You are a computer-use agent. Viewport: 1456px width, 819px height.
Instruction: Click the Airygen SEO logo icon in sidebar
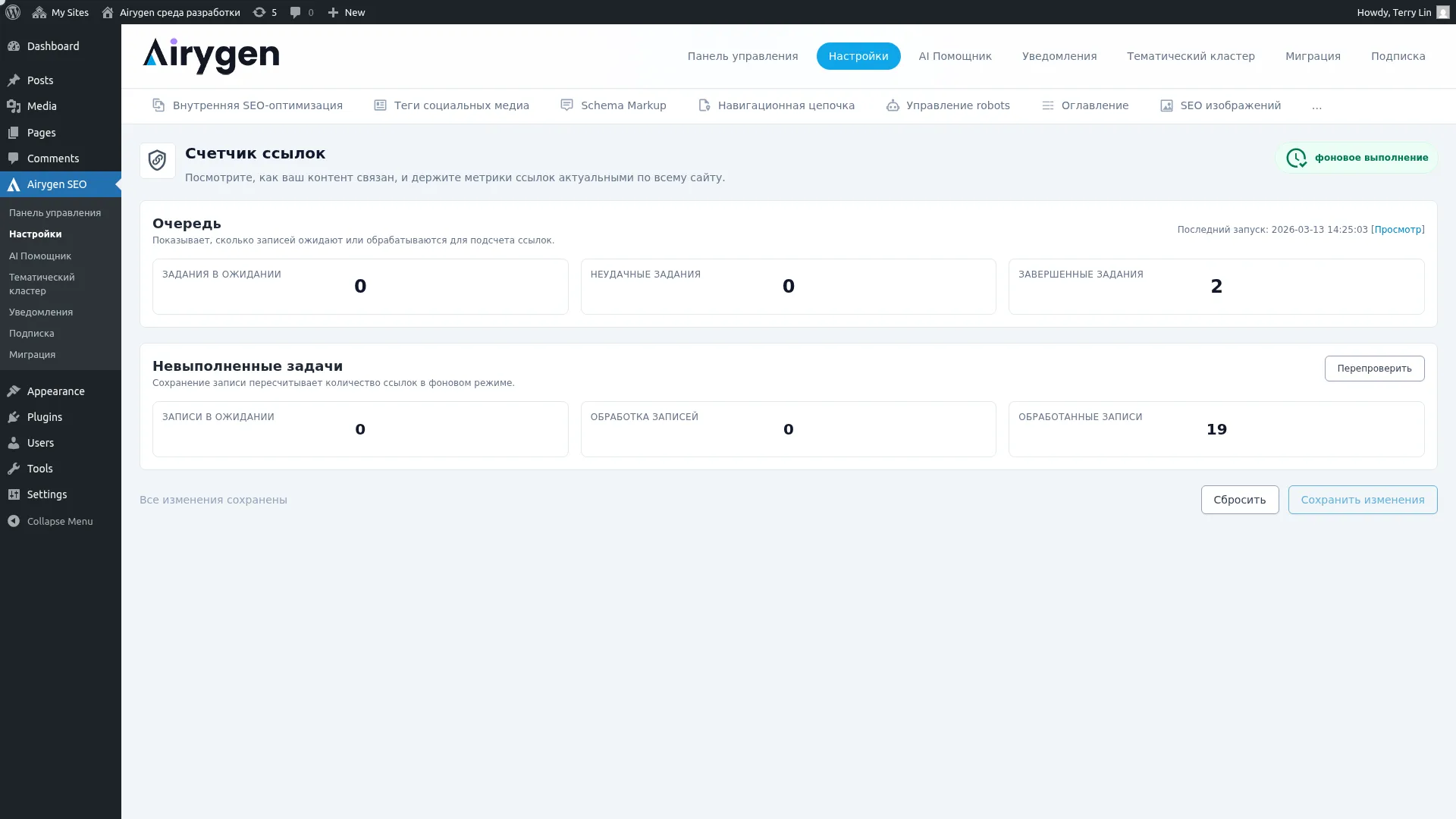tap(14, 184)
